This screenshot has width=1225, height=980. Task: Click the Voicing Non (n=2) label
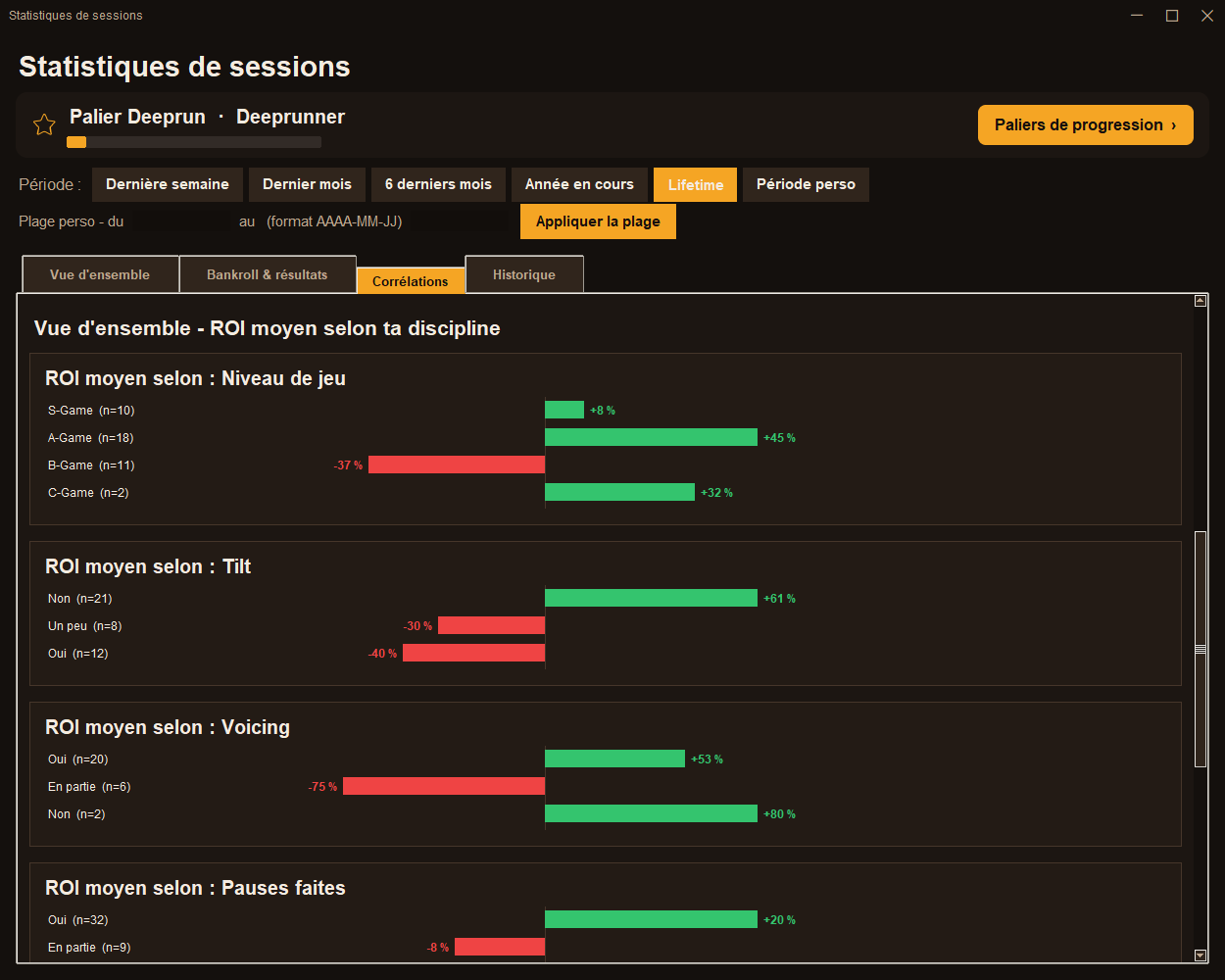click(76, 814)
